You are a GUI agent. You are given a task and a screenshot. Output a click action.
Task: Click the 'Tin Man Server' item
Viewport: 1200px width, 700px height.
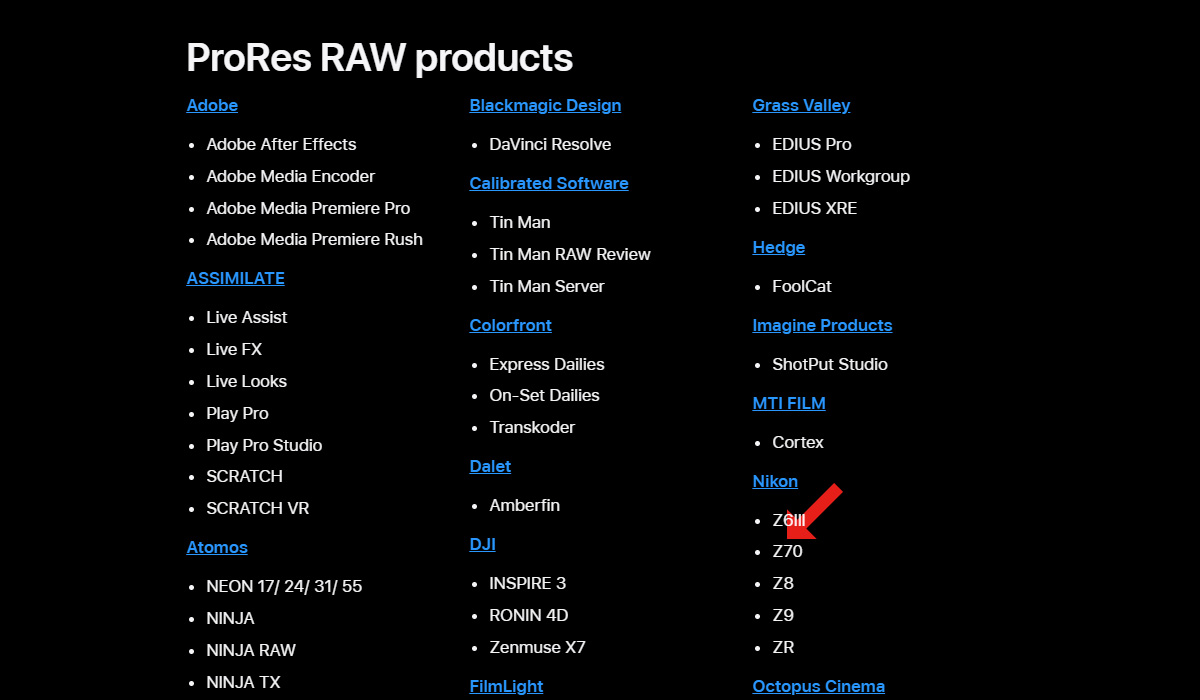[x=547, y=286]
